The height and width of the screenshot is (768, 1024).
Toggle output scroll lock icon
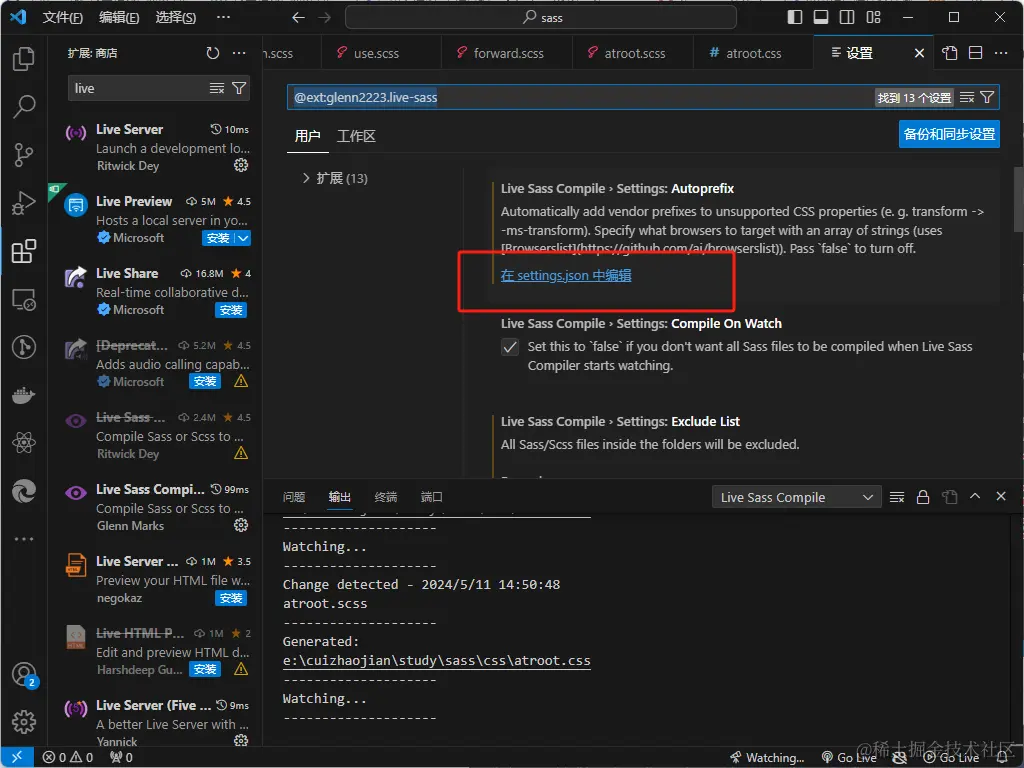[923, 497]
